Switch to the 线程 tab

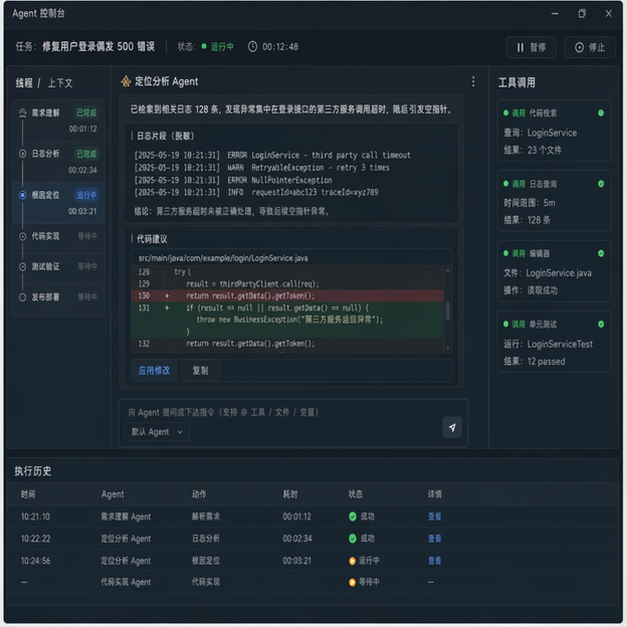pyautogui.click(x=24, y=83)
